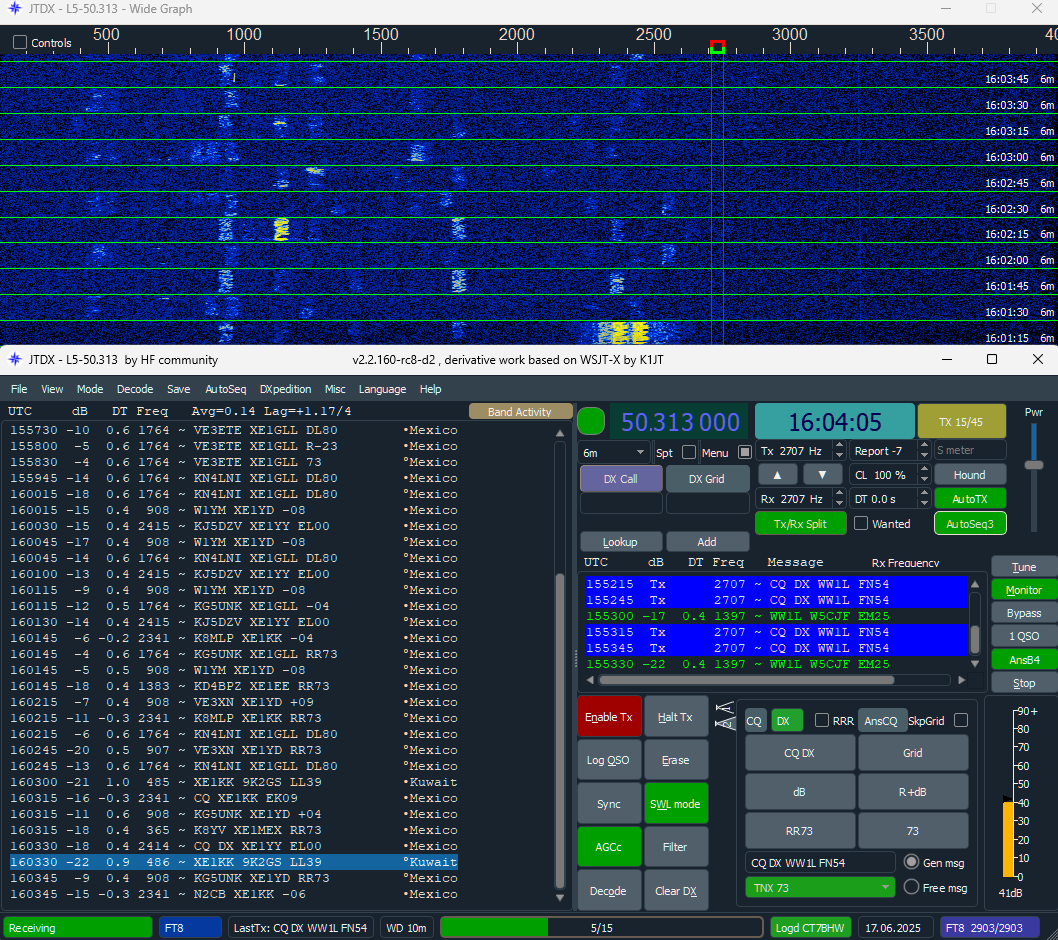The width and height of the screenshot is (1058, 940).
Task: Click the JTDX logo in the main window title bar
Action: [14, 359]
